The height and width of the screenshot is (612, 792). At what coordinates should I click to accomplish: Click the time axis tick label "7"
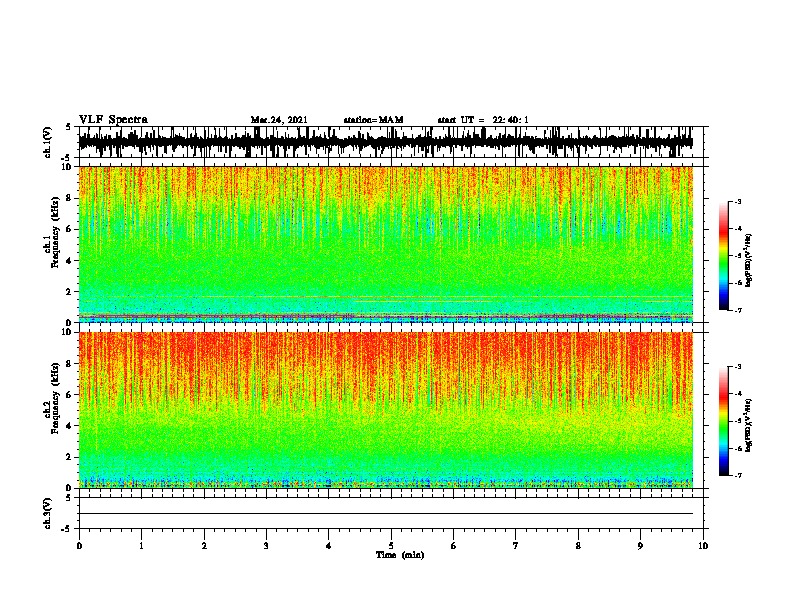(516, 546)
